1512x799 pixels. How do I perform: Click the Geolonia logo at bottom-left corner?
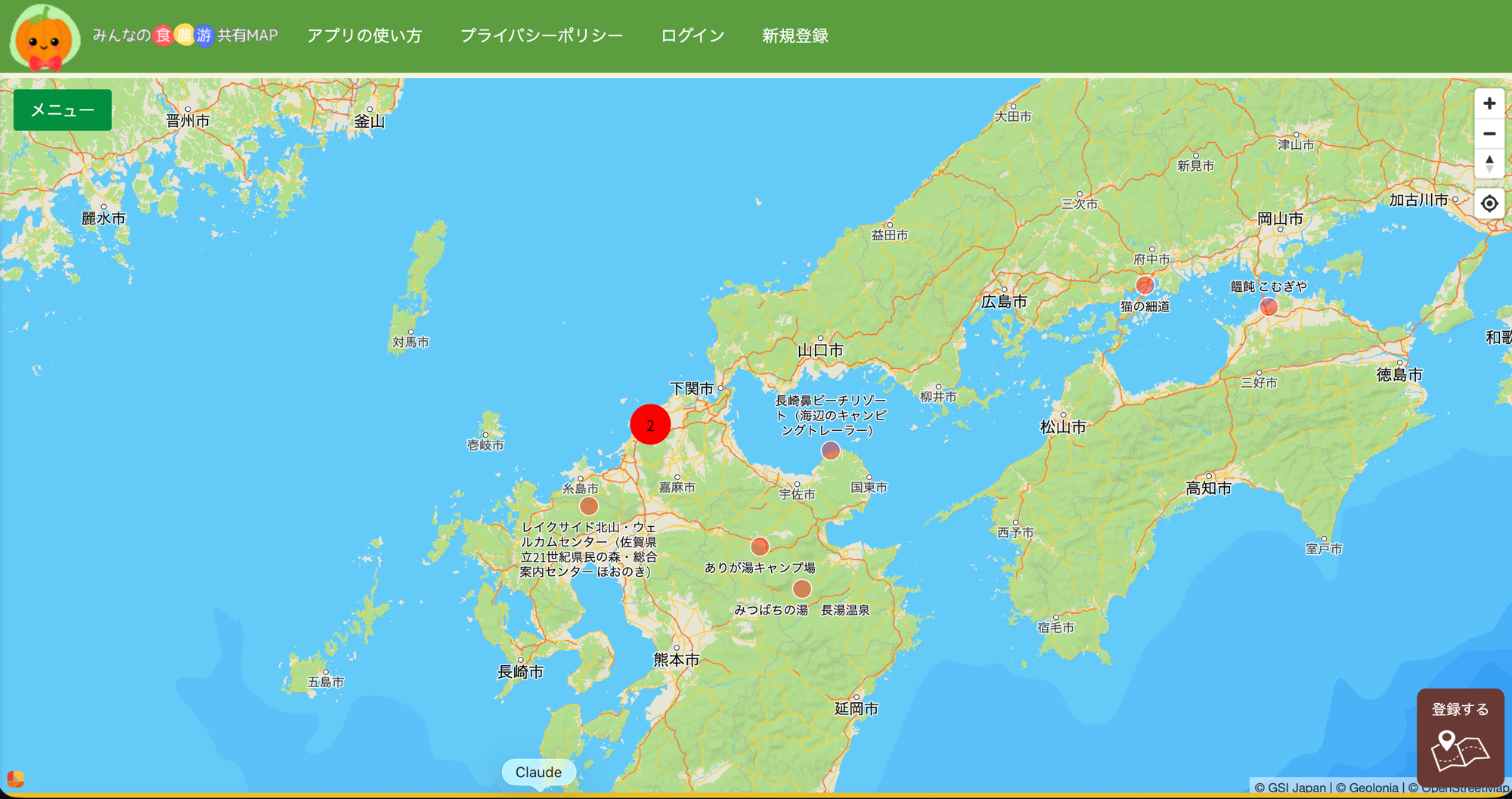coord(15,779)
